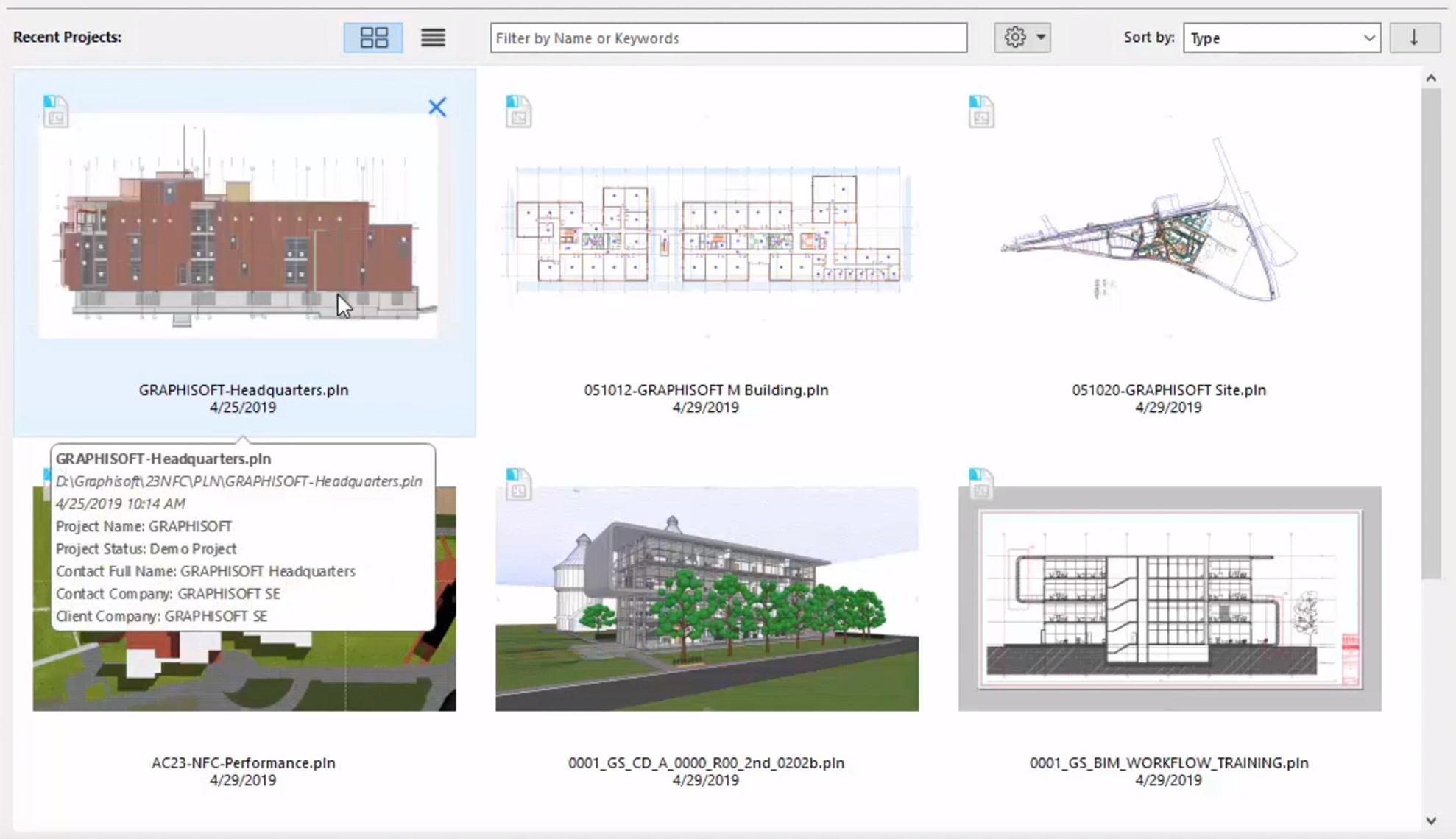This screenshot has height=839, width=1456.
Task: Click the Recent Projects label
Action: 67,37
